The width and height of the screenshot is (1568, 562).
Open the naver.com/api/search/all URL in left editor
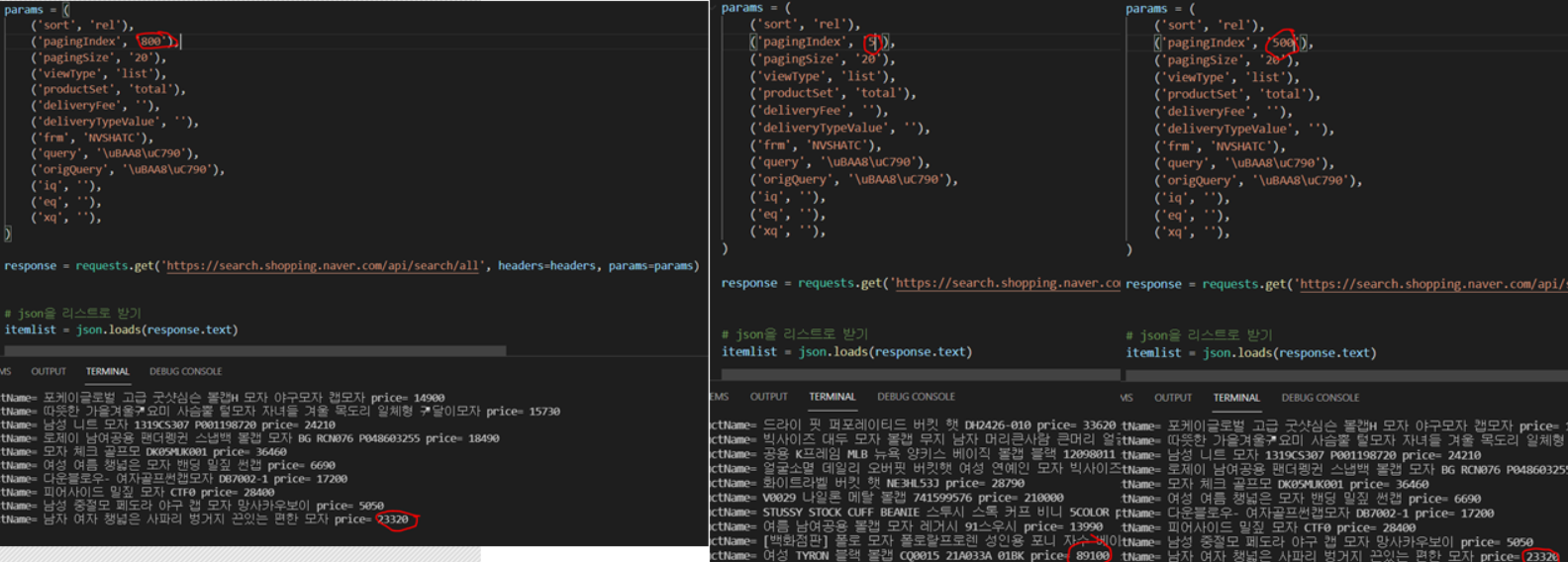pos(325,266)
